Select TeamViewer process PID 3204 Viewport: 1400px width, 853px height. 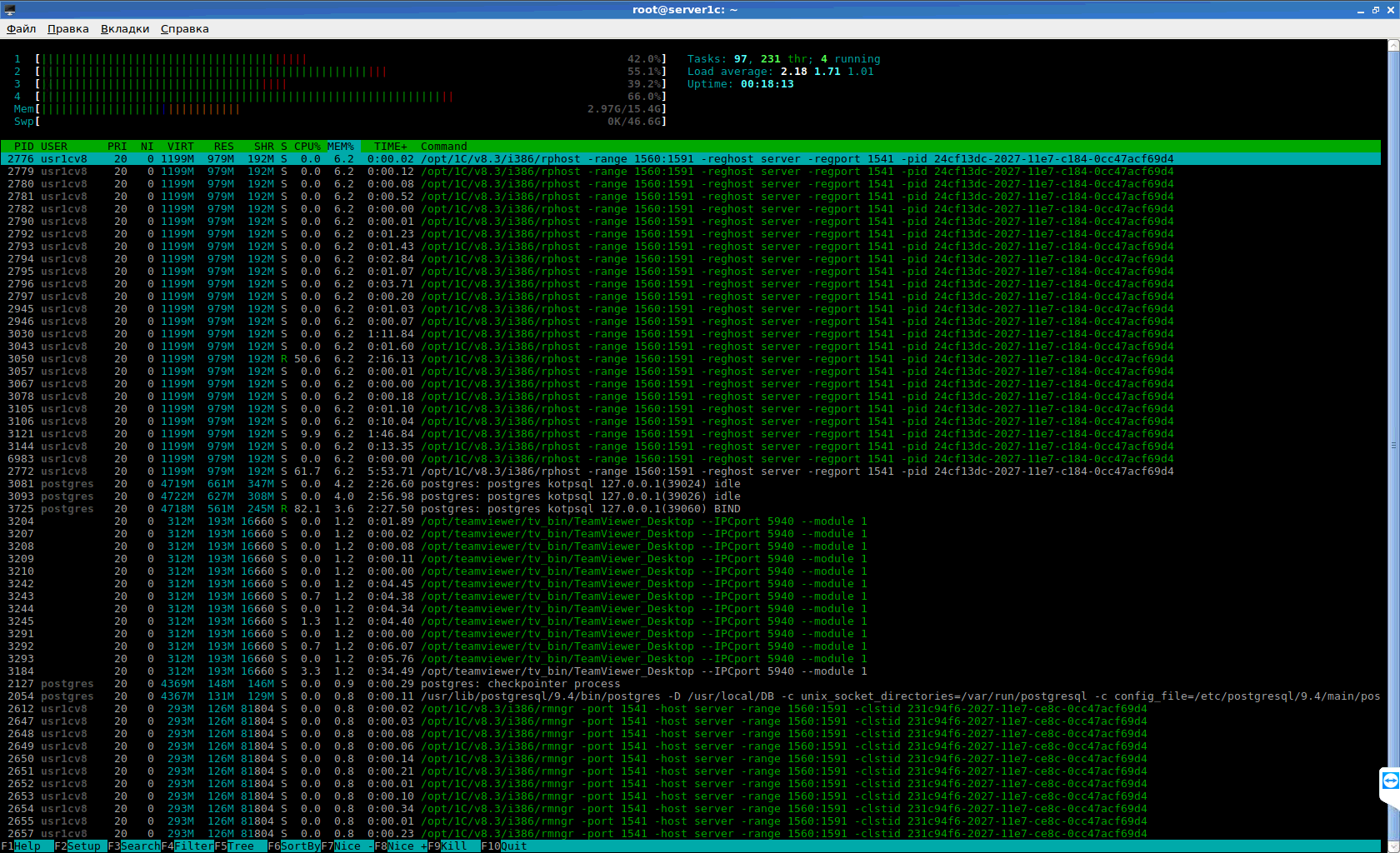tap(690, 521)
